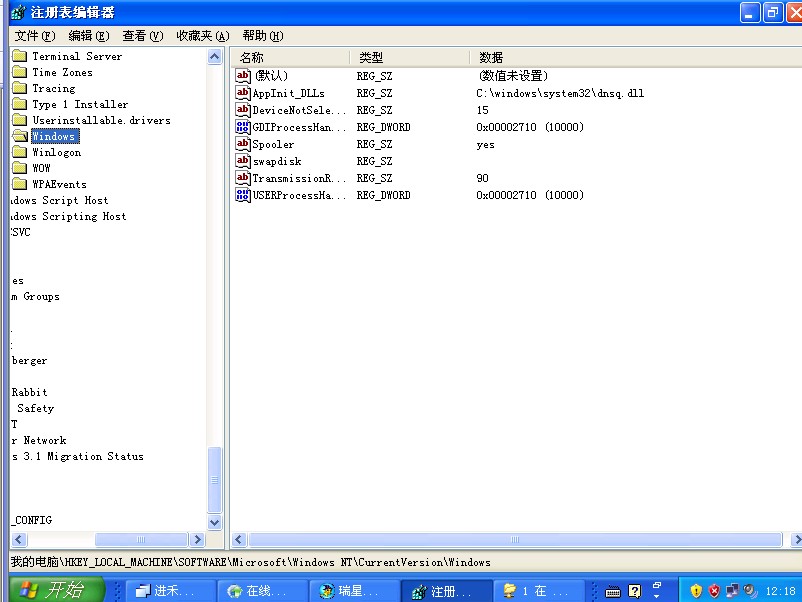Click the Type 1 Installer folder icon
The image size is (802, 602).
19,104
